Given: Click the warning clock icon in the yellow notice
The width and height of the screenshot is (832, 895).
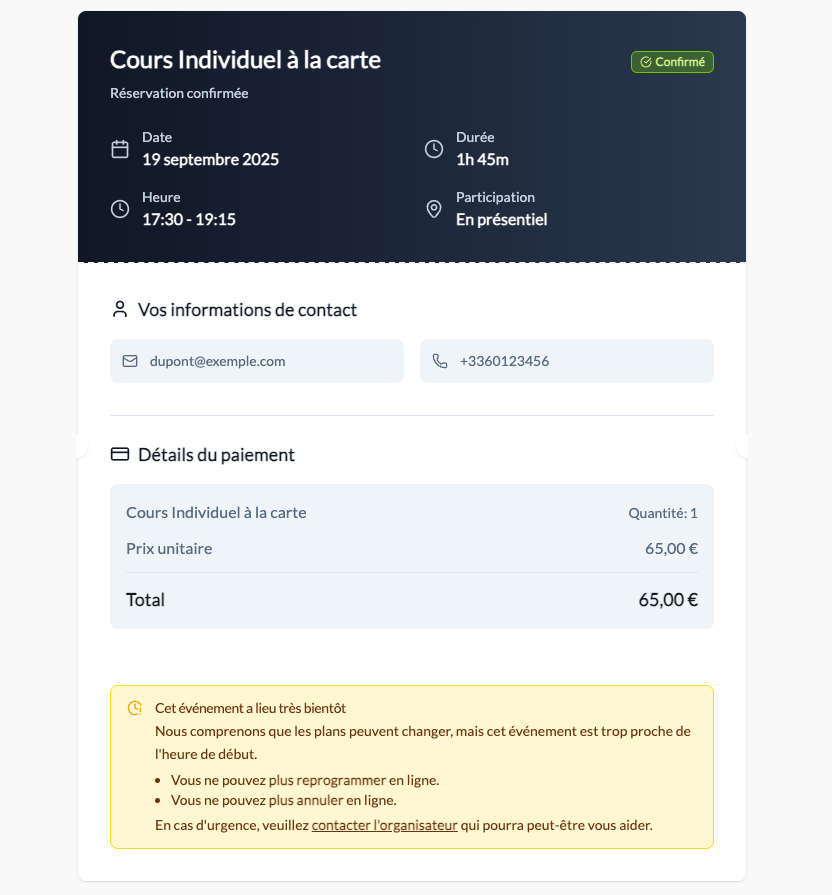Looking at the screenshot, I should coord(133,708).
